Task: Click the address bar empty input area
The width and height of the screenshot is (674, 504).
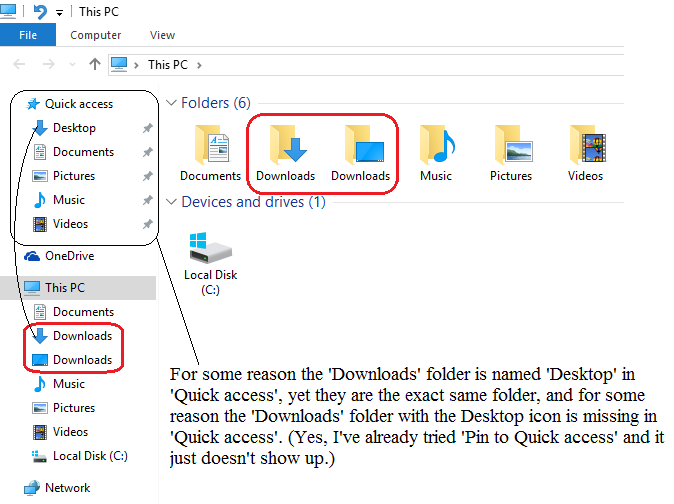Action: (x=413, y=65)
